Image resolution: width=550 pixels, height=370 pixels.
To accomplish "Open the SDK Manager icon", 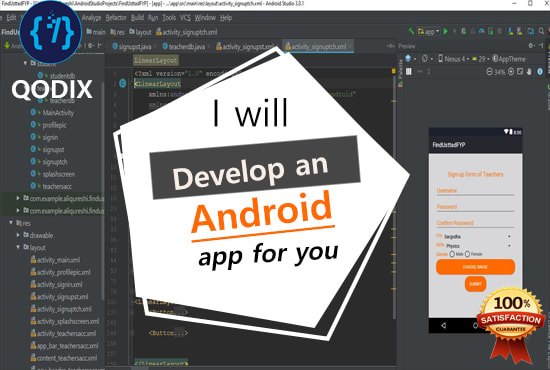I will point(519,32).
